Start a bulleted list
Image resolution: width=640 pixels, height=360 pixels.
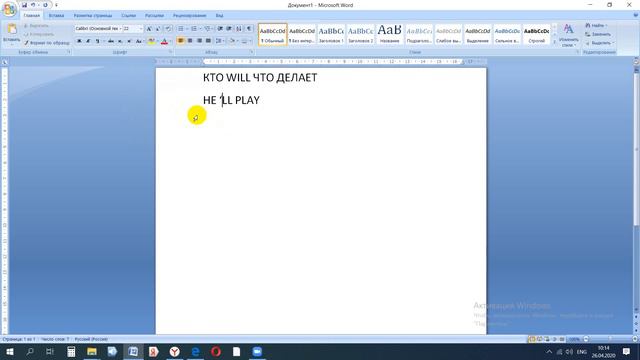tap(181, 29)
